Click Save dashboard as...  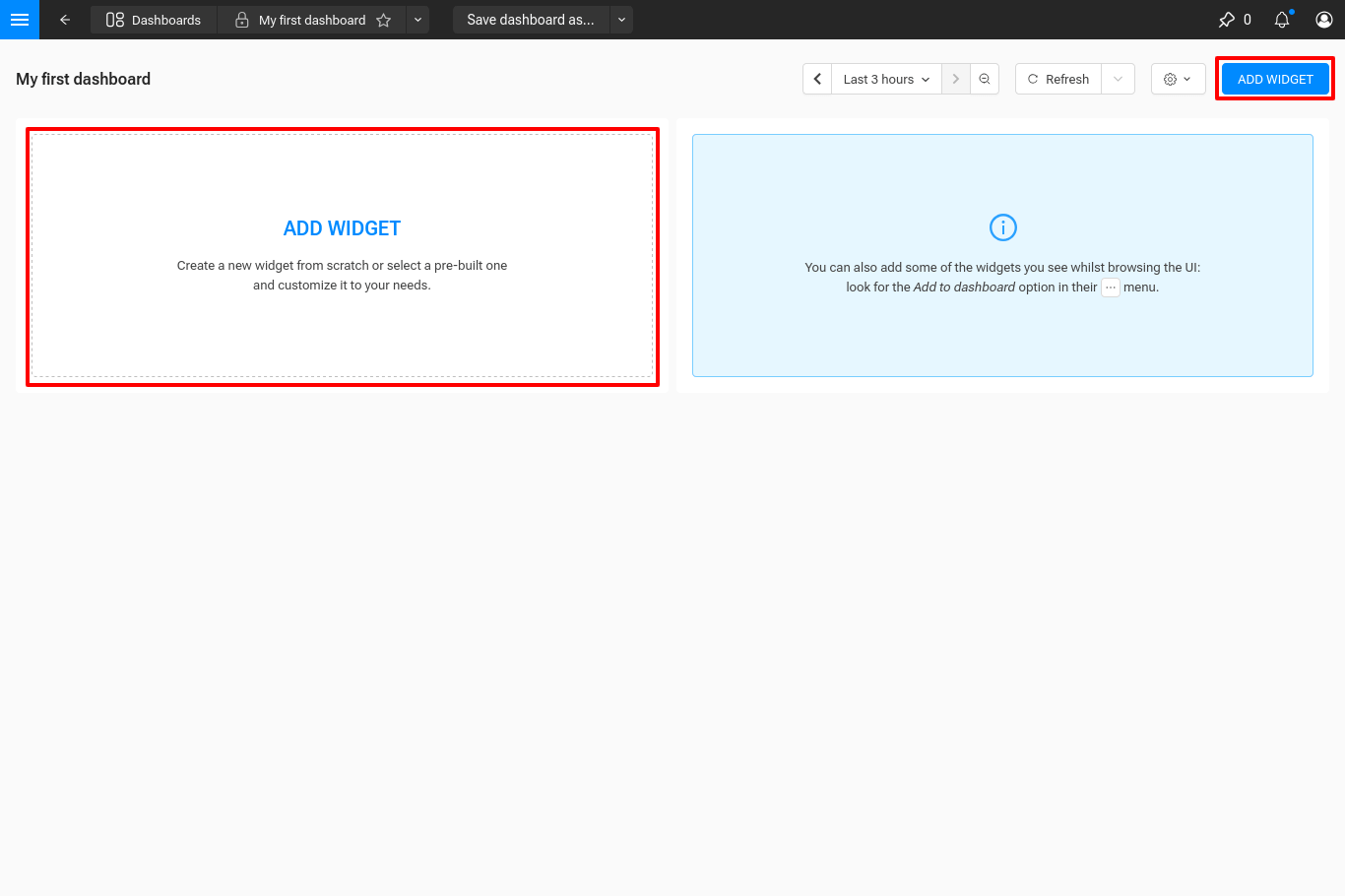click(x=530, y=20)
